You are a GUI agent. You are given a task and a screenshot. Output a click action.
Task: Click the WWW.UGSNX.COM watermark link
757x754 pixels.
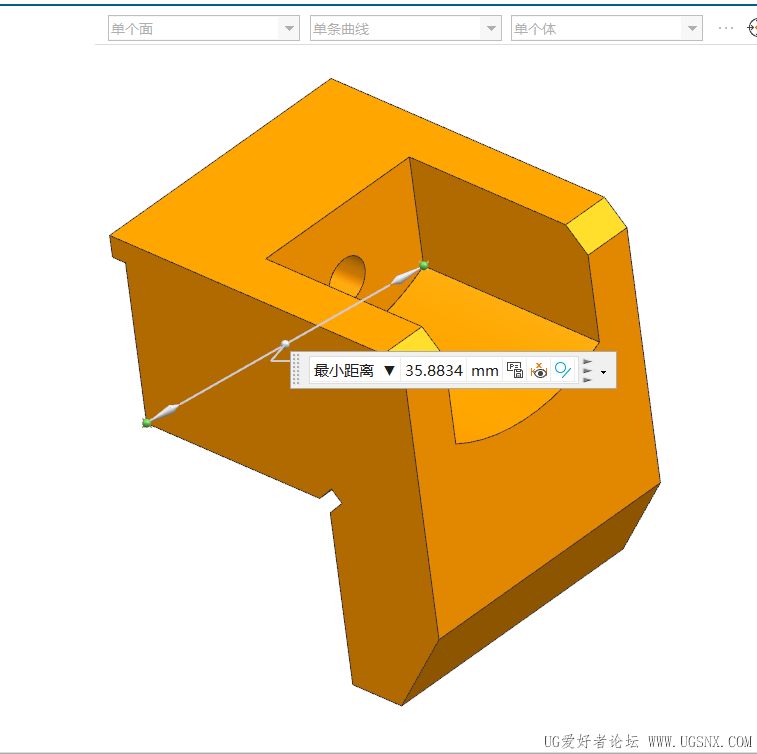coord(700,741)
